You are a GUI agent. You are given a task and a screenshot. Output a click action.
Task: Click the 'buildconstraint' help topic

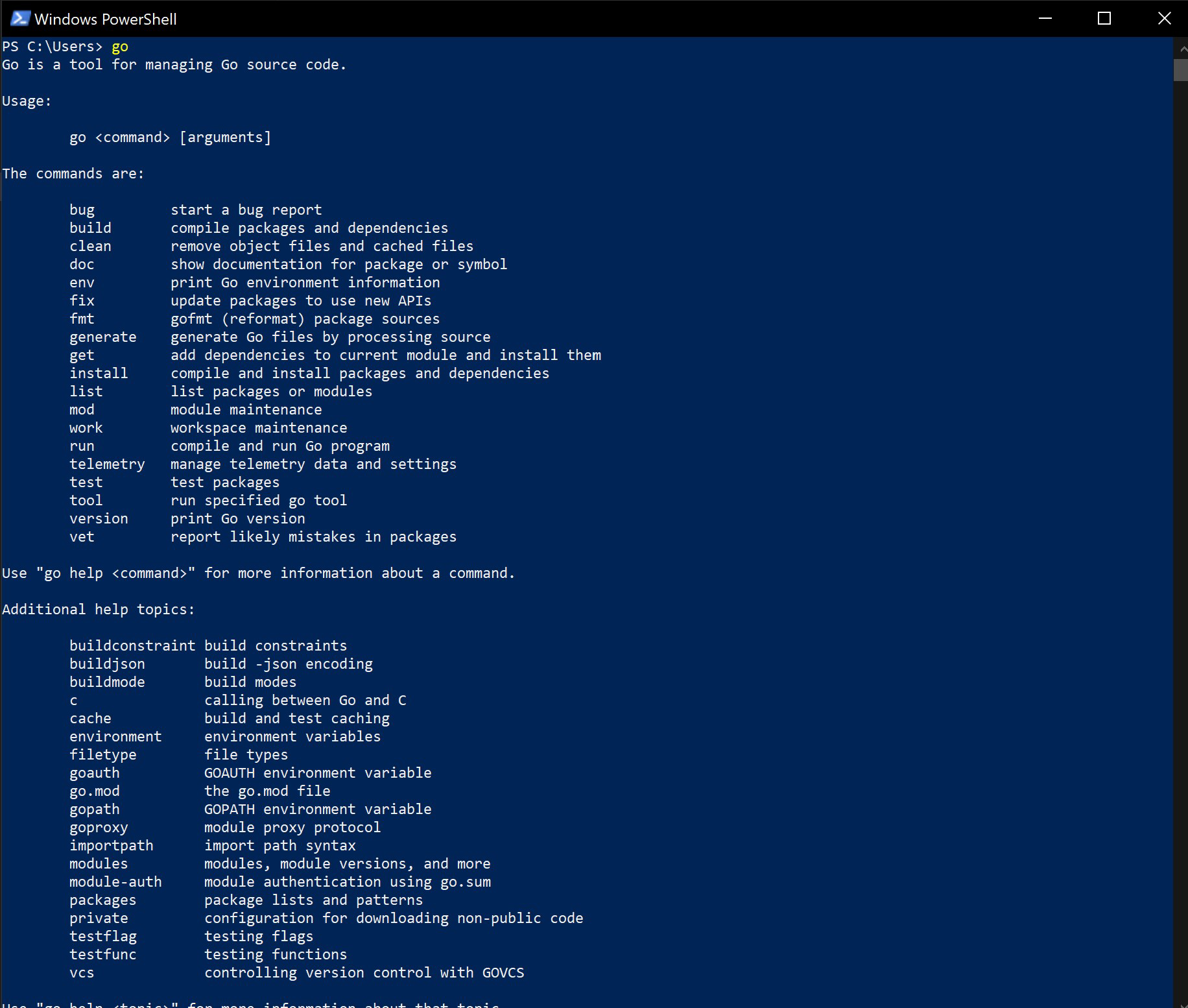click(132, 646)
